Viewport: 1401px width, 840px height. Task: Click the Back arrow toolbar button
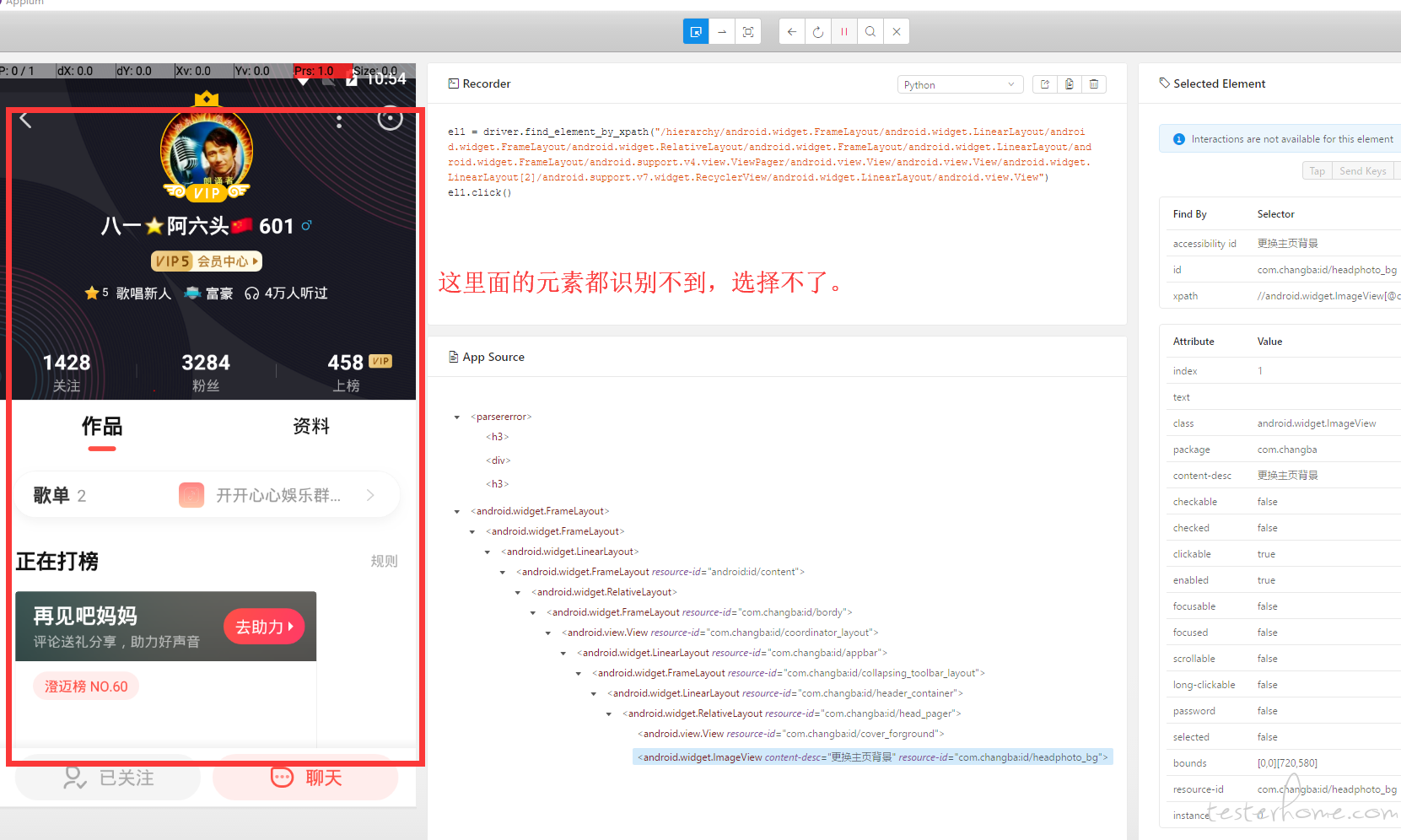791,32
